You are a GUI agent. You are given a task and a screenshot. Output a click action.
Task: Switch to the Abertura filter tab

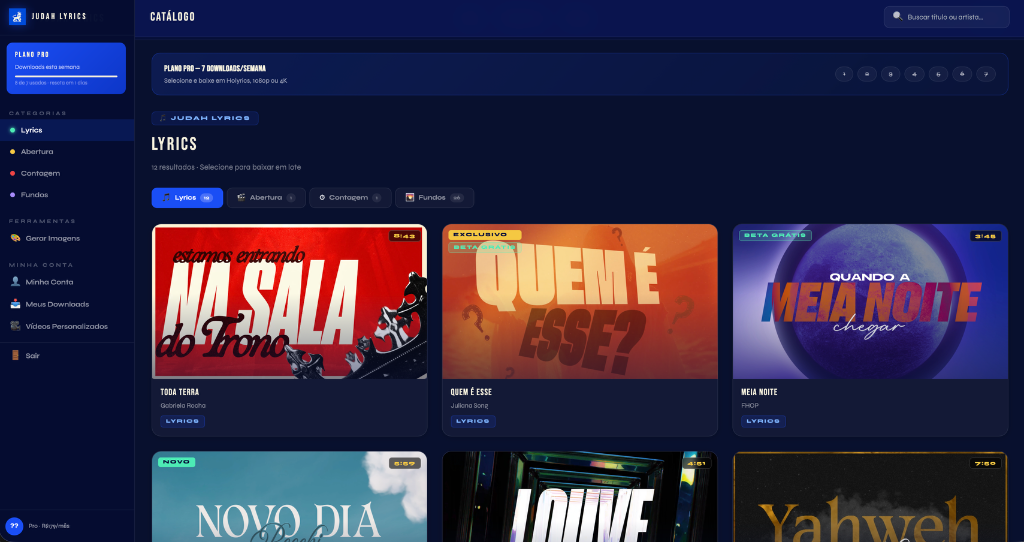tap(266, 198)
